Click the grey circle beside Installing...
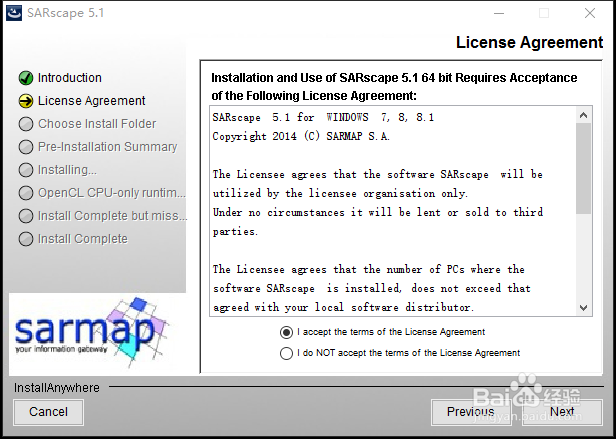Screen dimensions: 616x439 coord(26,170)
